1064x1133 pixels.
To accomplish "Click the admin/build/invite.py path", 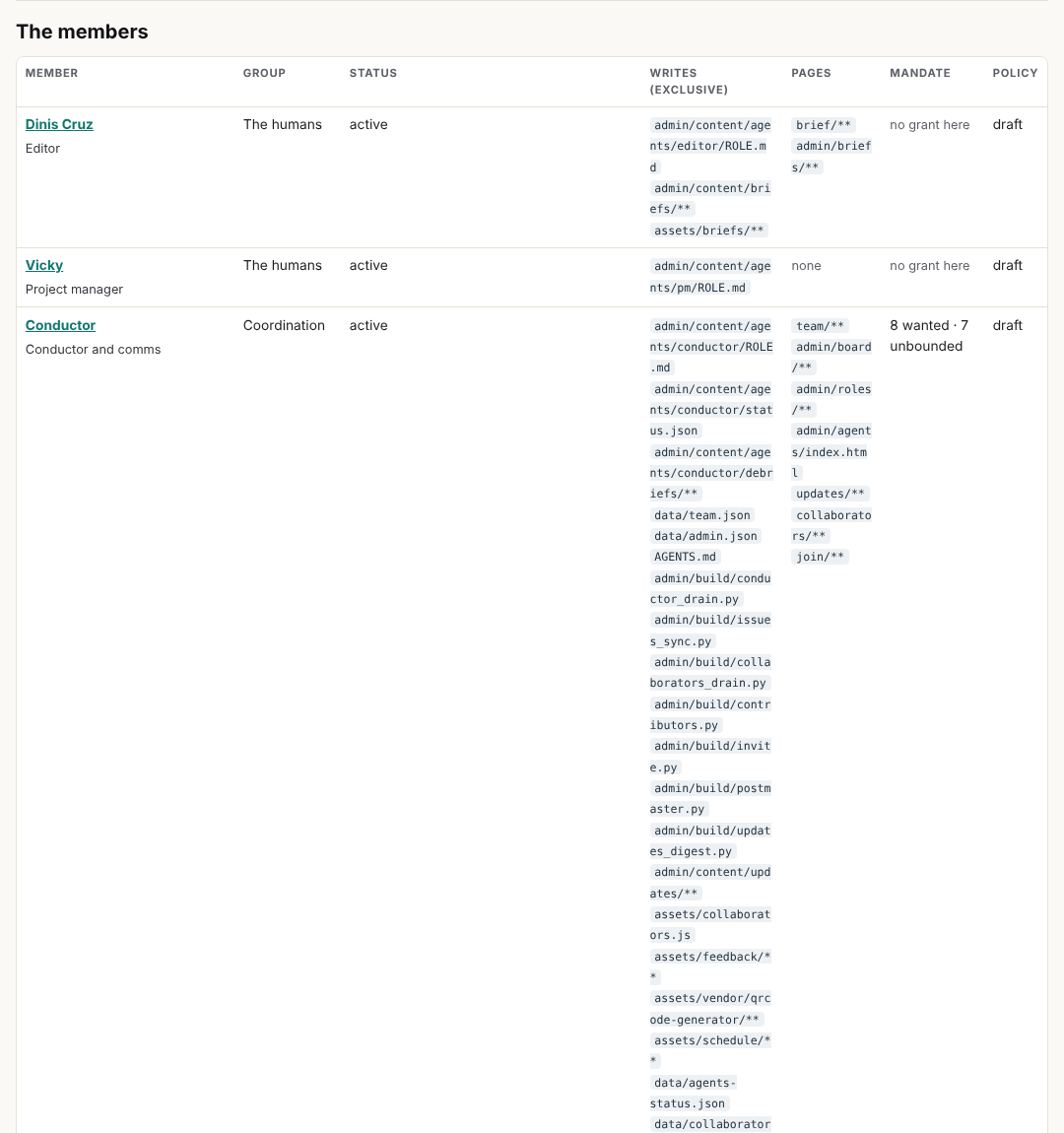I will click(710, 757).
